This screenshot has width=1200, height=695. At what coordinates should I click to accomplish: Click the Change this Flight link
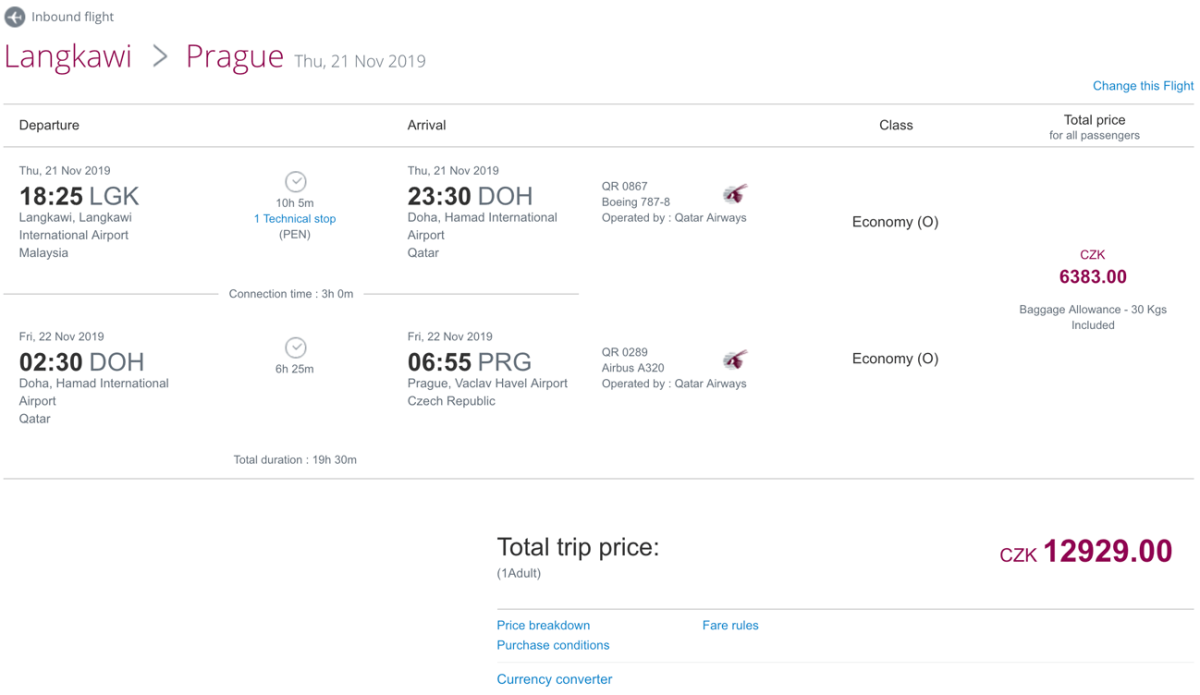(x=1143, y=86)
